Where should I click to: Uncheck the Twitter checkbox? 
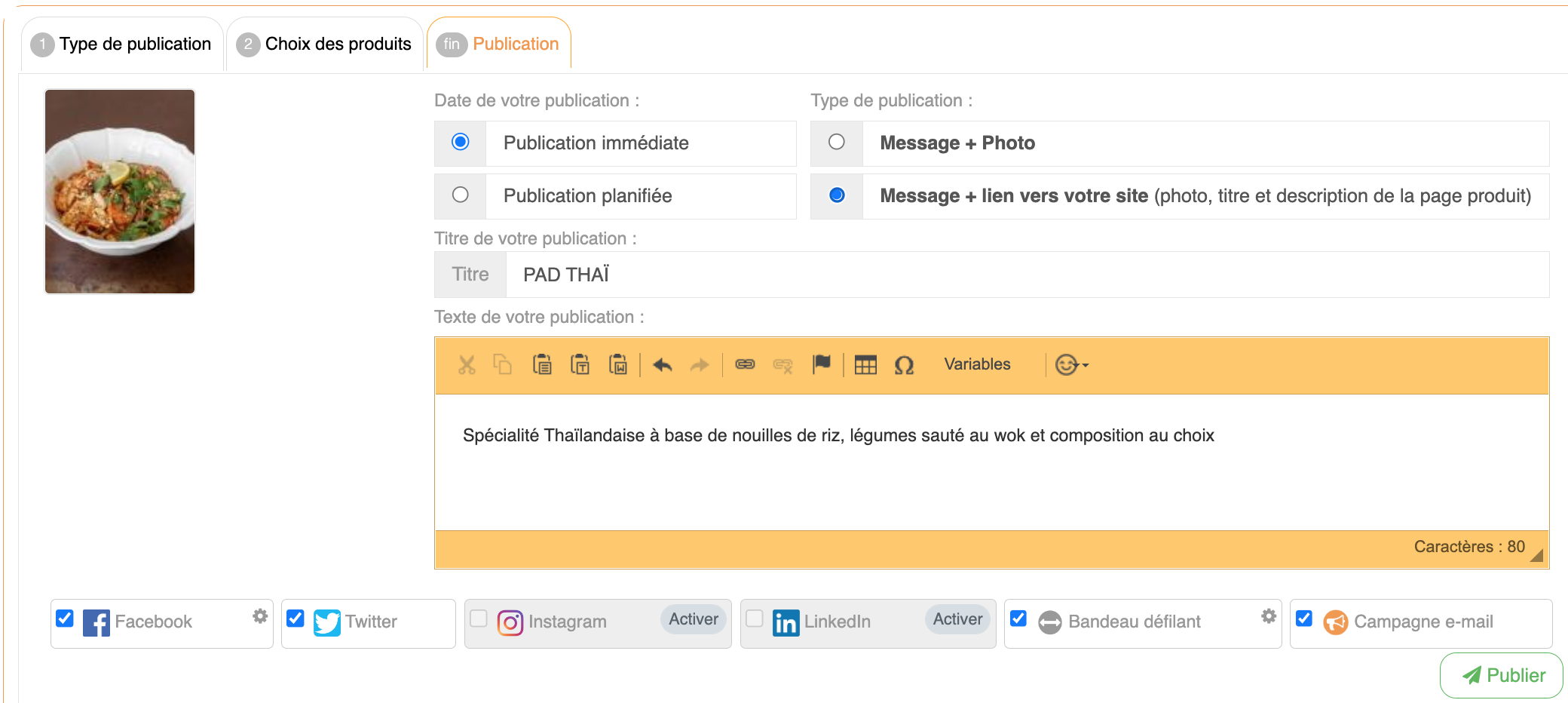[x=296, y=619]
